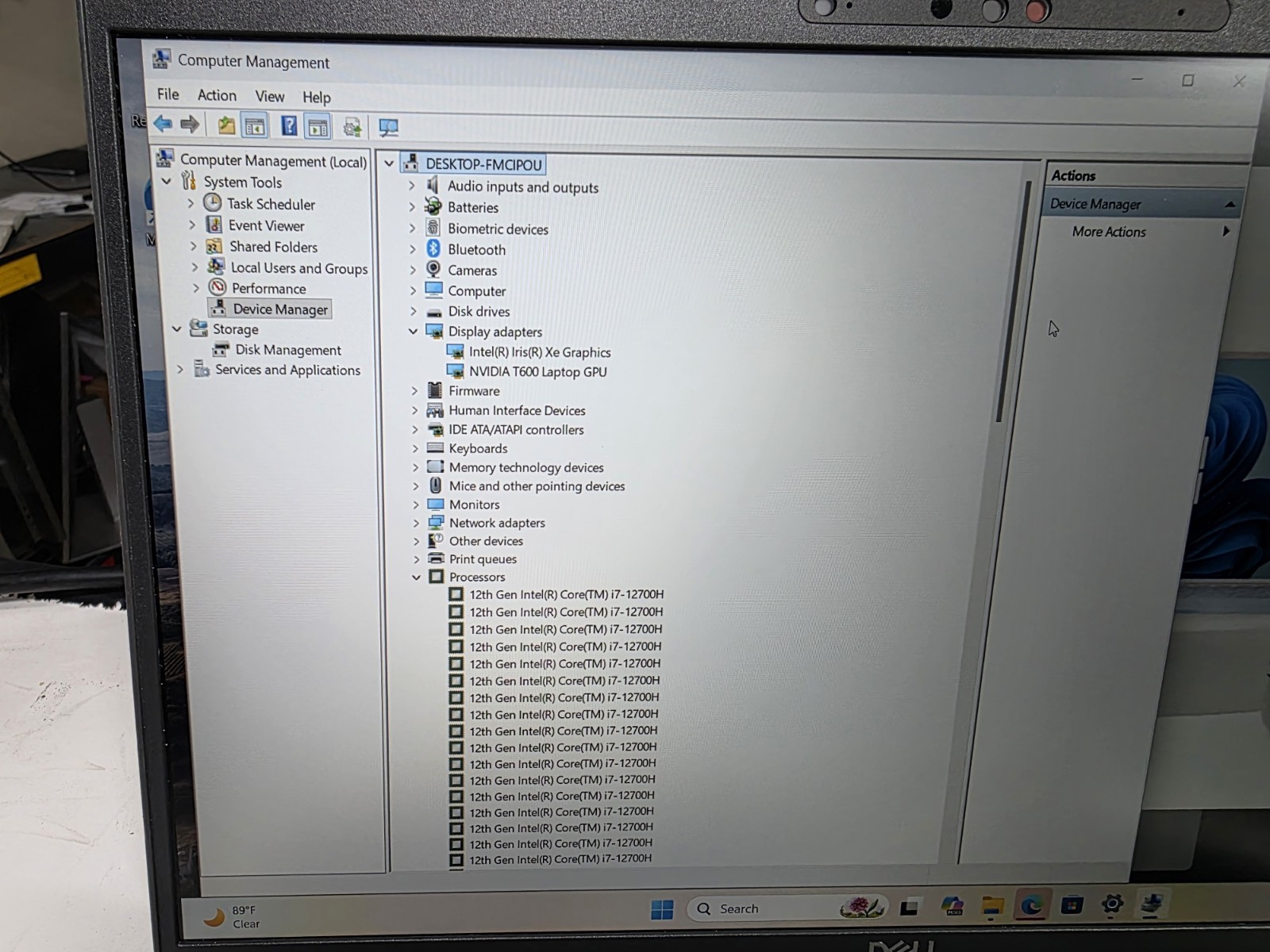
Task: Collapse the Processors category
Action: [416, 578]
